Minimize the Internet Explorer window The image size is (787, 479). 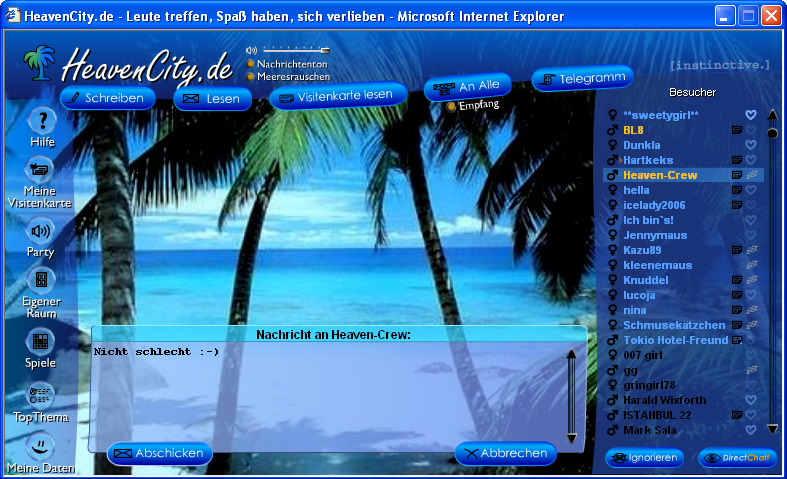click(725, 16)
